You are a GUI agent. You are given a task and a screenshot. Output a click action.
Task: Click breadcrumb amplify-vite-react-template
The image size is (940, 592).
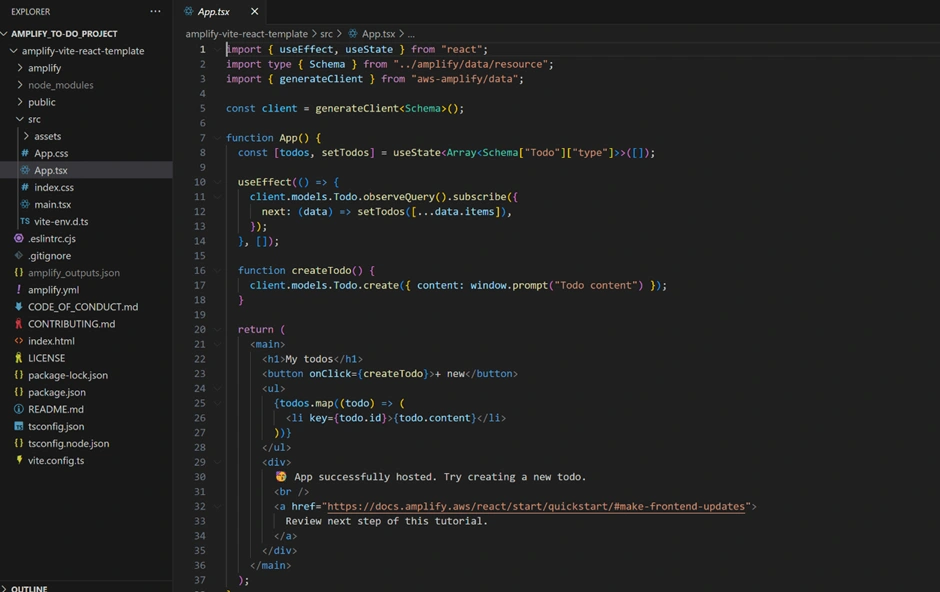pos(246,34)
